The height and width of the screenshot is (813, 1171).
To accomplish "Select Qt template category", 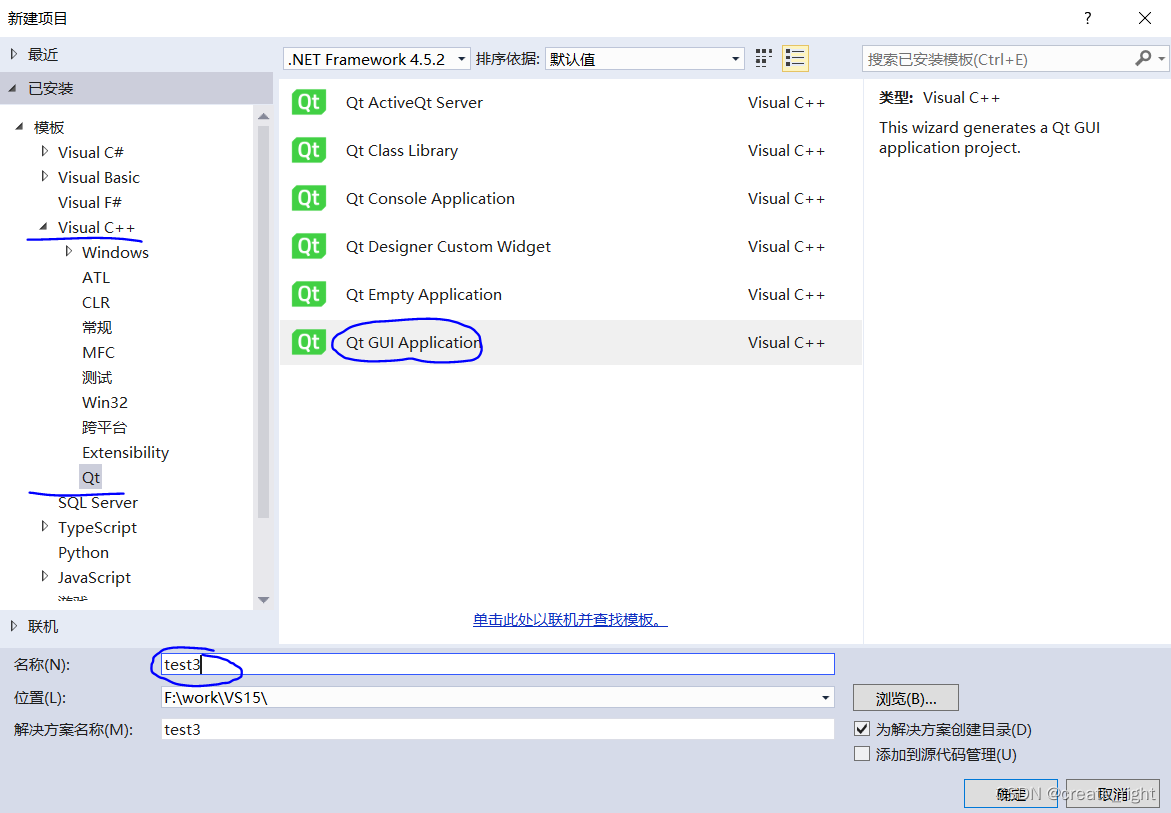I will 90,477.
